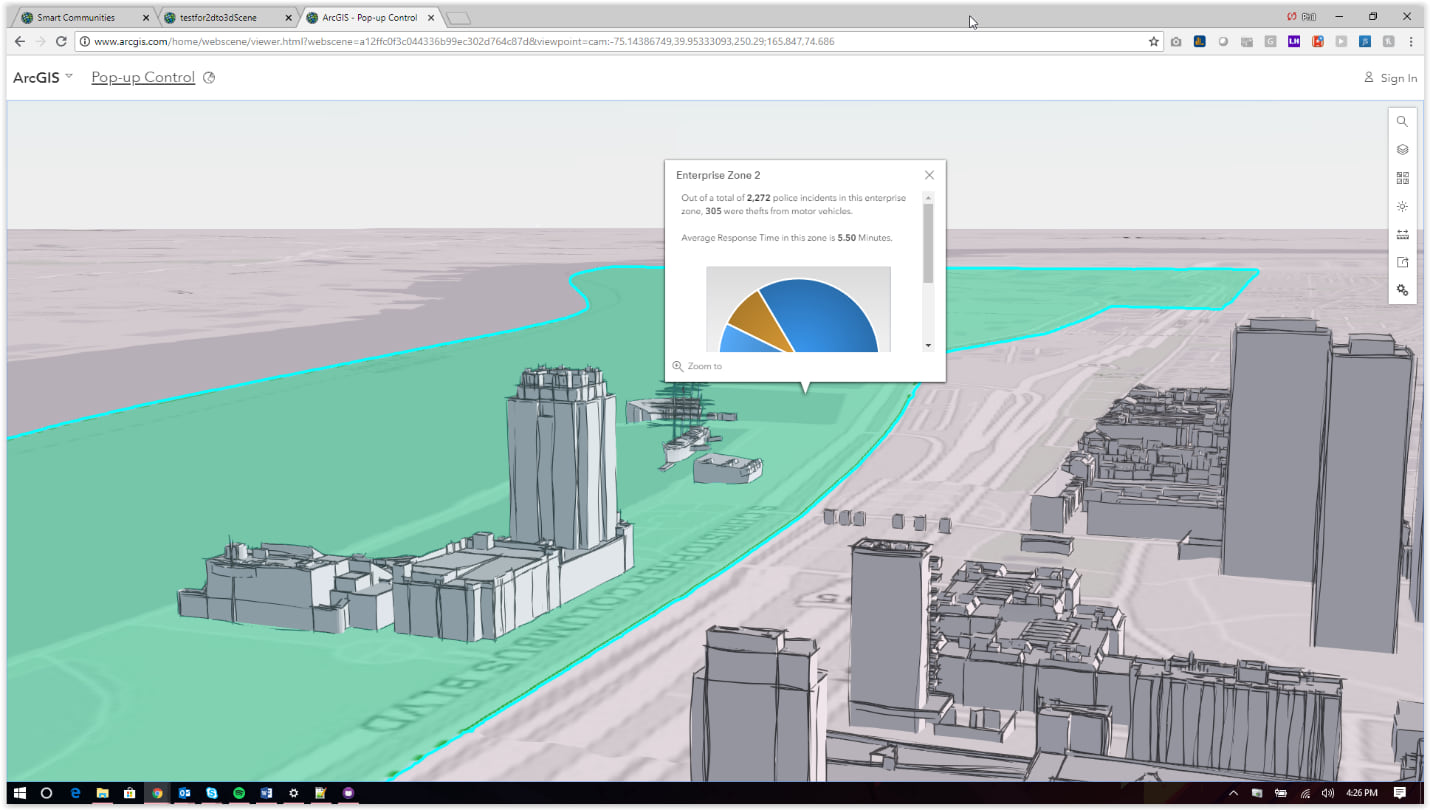Screen dimensions: 1430x810
Task: Select the ArcGIS - Pop-up Control tab
Action: point(369,17)
